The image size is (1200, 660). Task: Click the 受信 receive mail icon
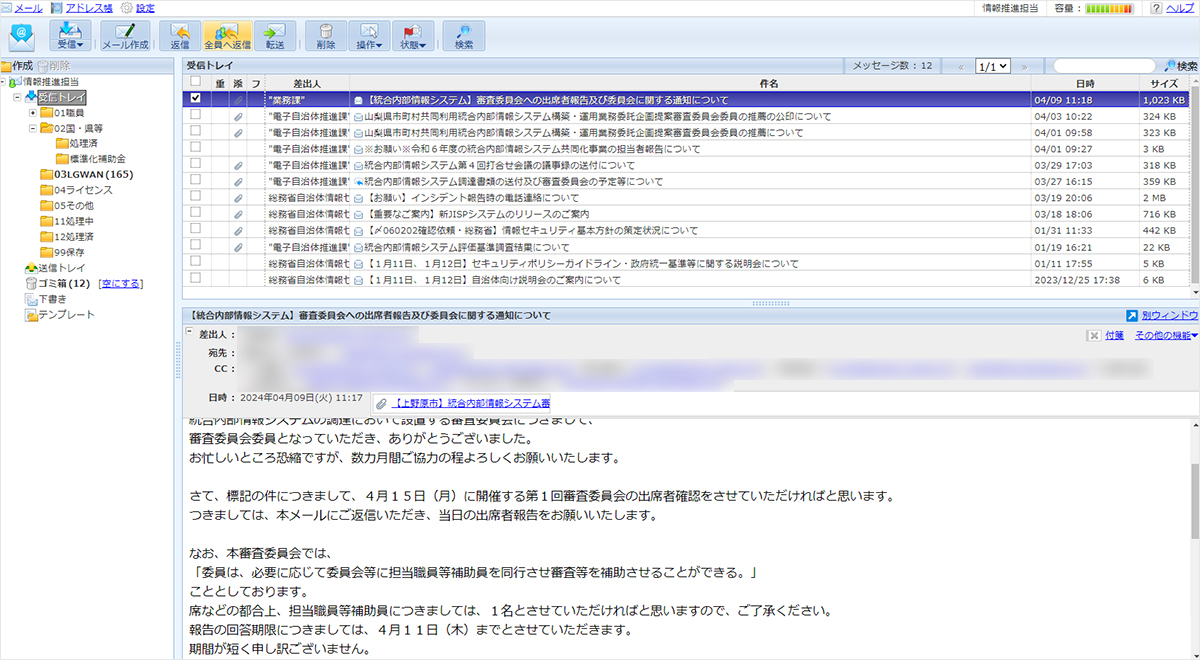[72, 36]
